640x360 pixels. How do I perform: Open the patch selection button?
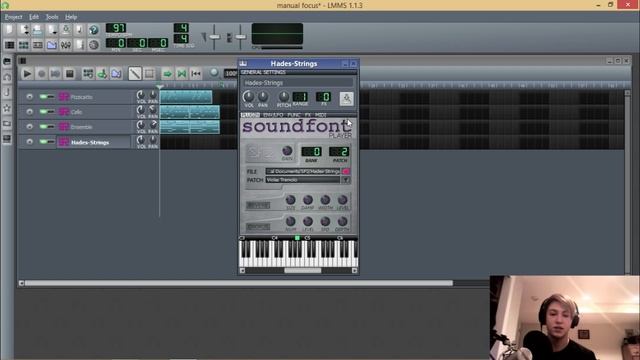point(346,180)
